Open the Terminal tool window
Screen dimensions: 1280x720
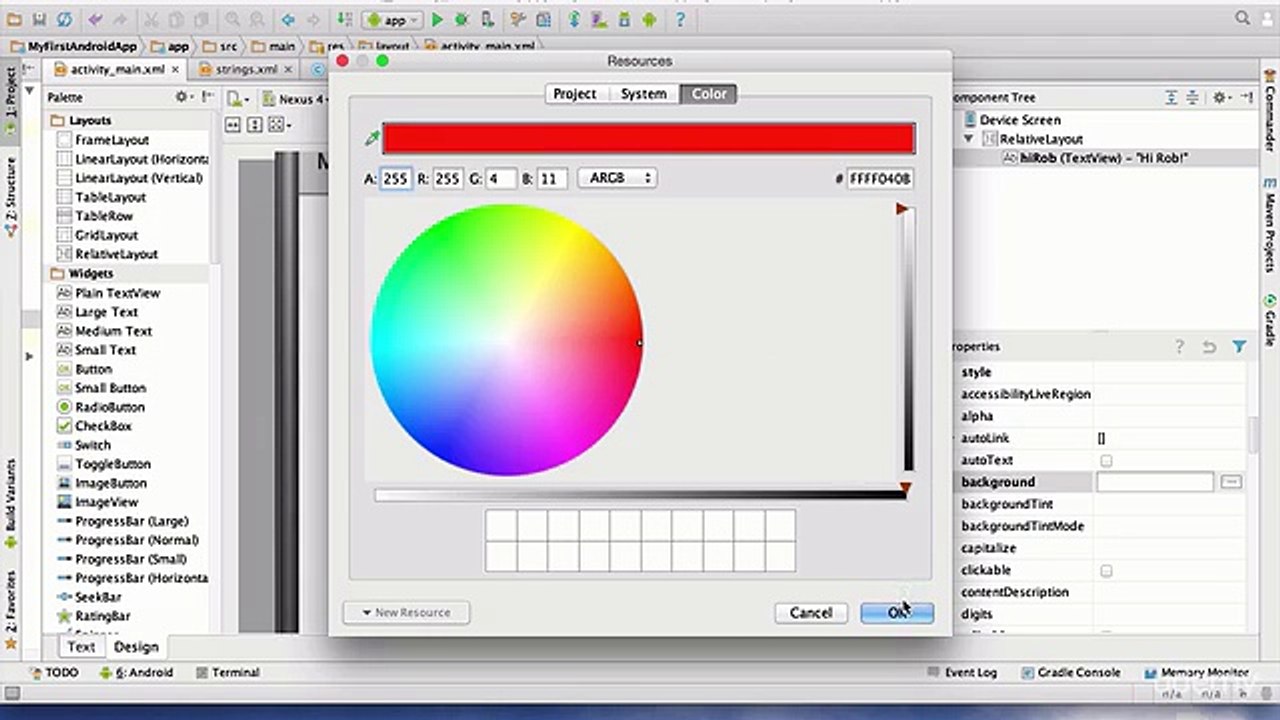point(227,673)
